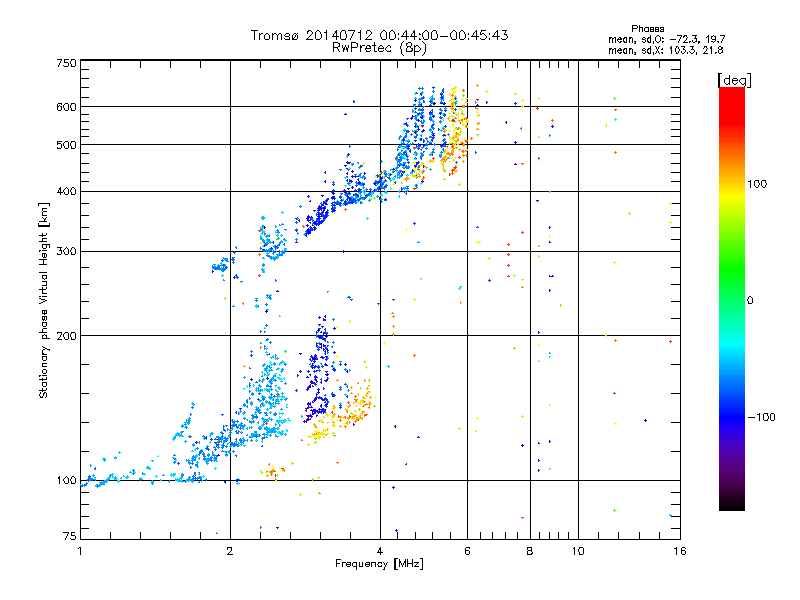Image resolution: width=800 pixels, height=600 pixels.
Task: Click the height axis tick label "200"
Action: click(67, 336)
